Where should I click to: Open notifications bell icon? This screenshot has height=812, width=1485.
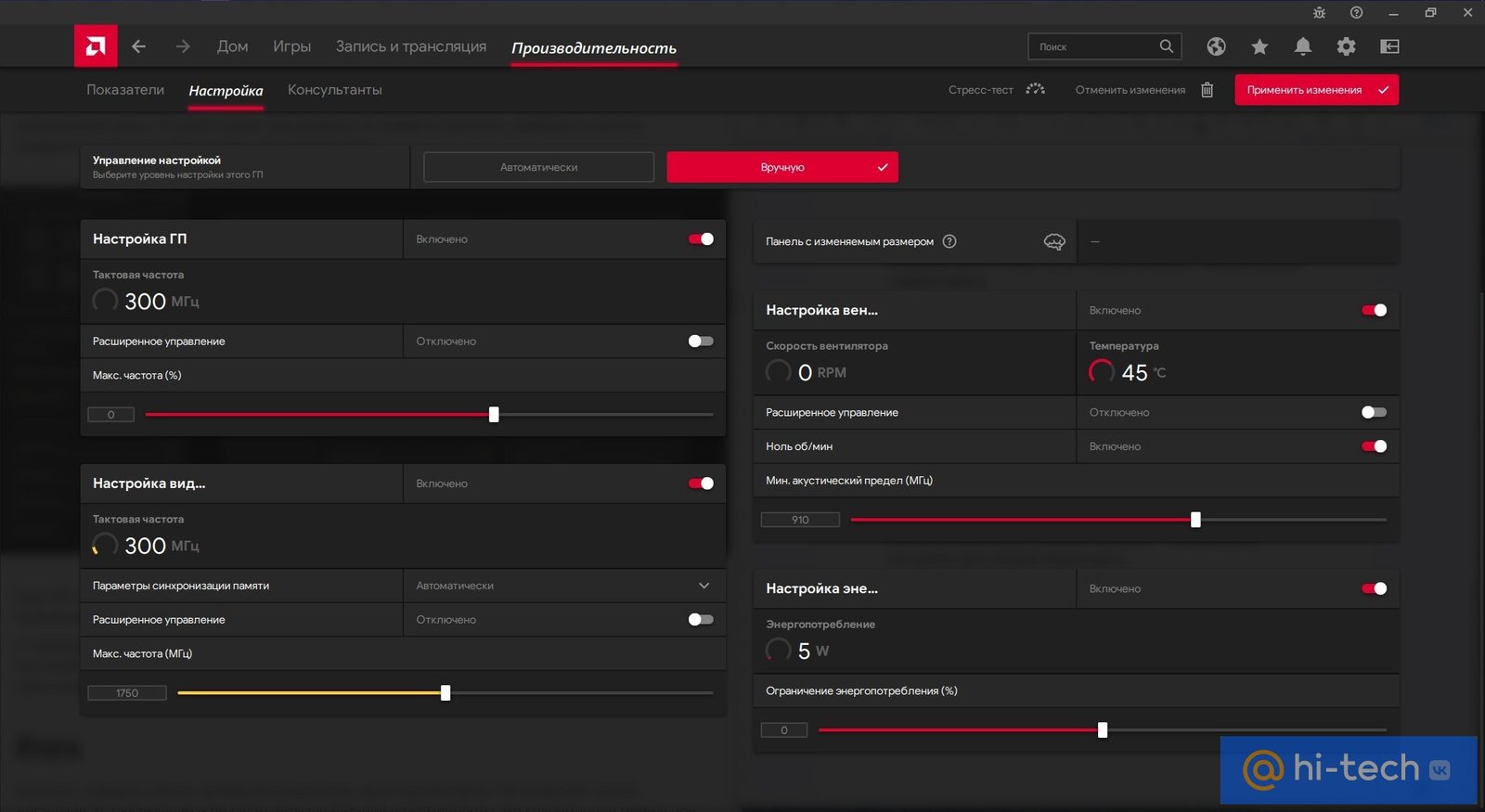pyautogui.click(x=1303, y=46)
